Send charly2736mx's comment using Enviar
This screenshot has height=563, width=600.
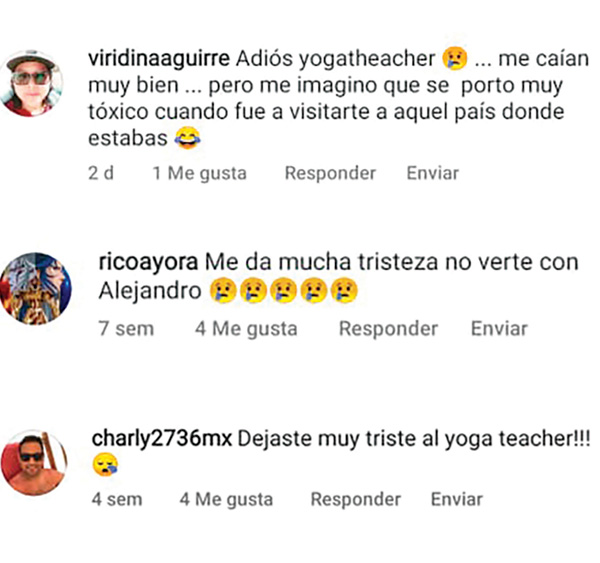click(x=457, y=499)
